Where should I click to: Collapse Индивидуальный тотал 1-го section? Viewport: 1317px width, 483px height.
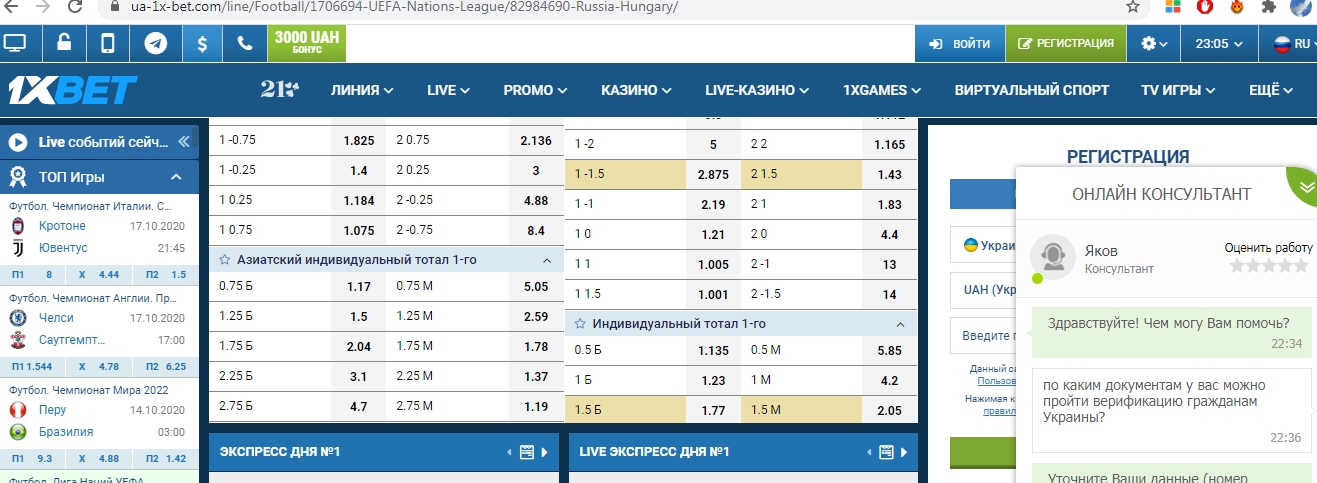point(900,325)
